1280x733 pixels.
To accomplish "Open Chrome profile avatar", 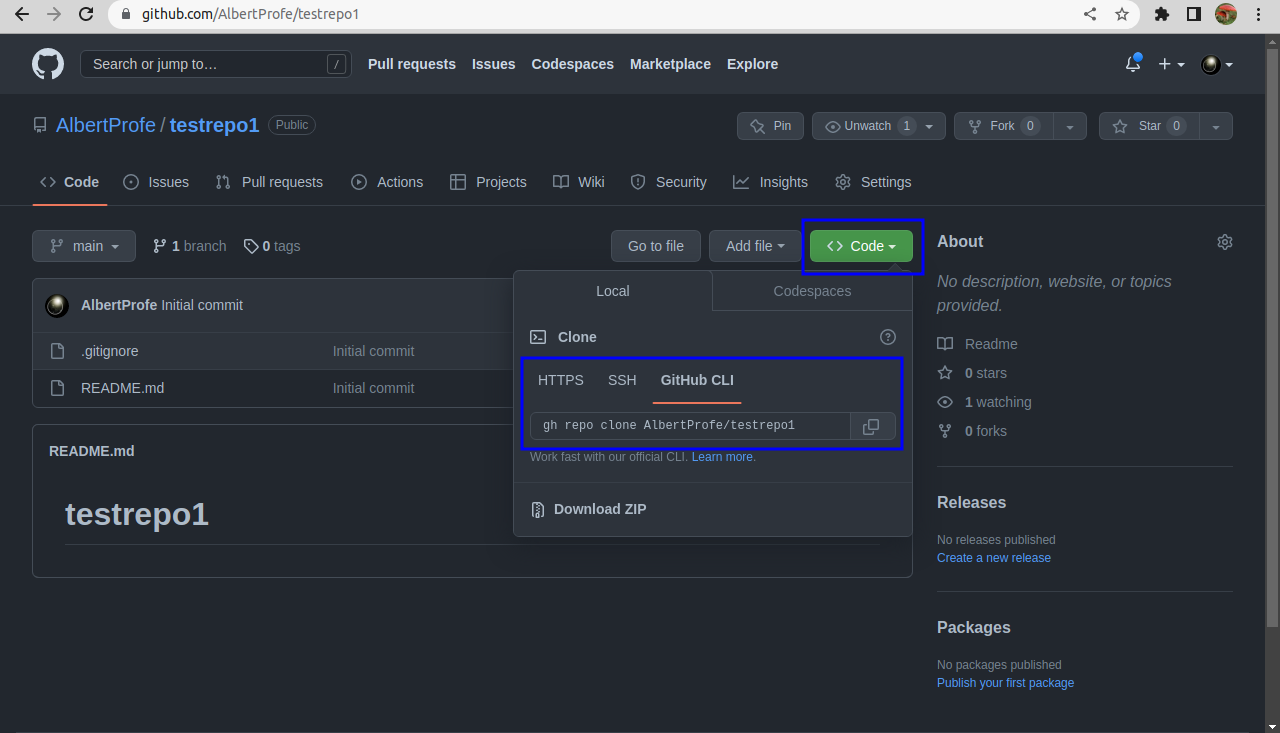I will click(1226, 14).
